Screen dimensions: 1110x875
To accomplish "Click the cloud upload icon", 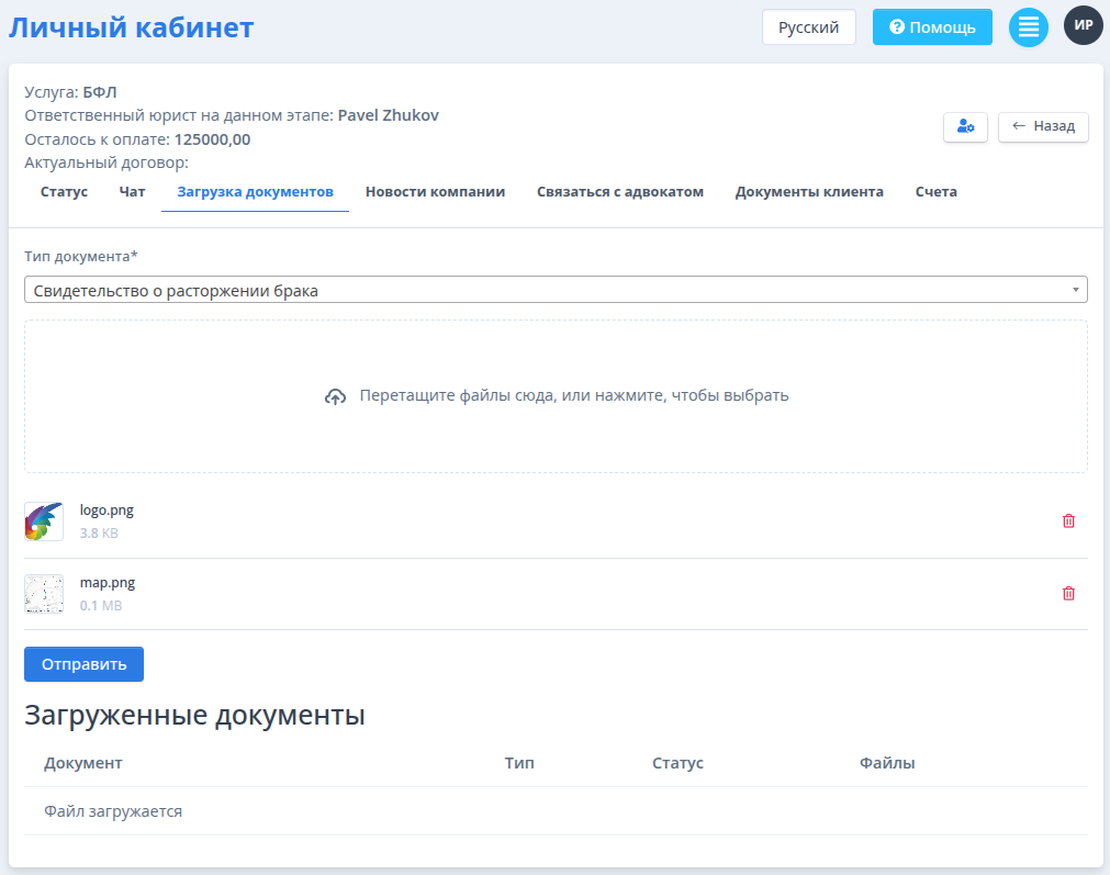I will pos(335,397).
